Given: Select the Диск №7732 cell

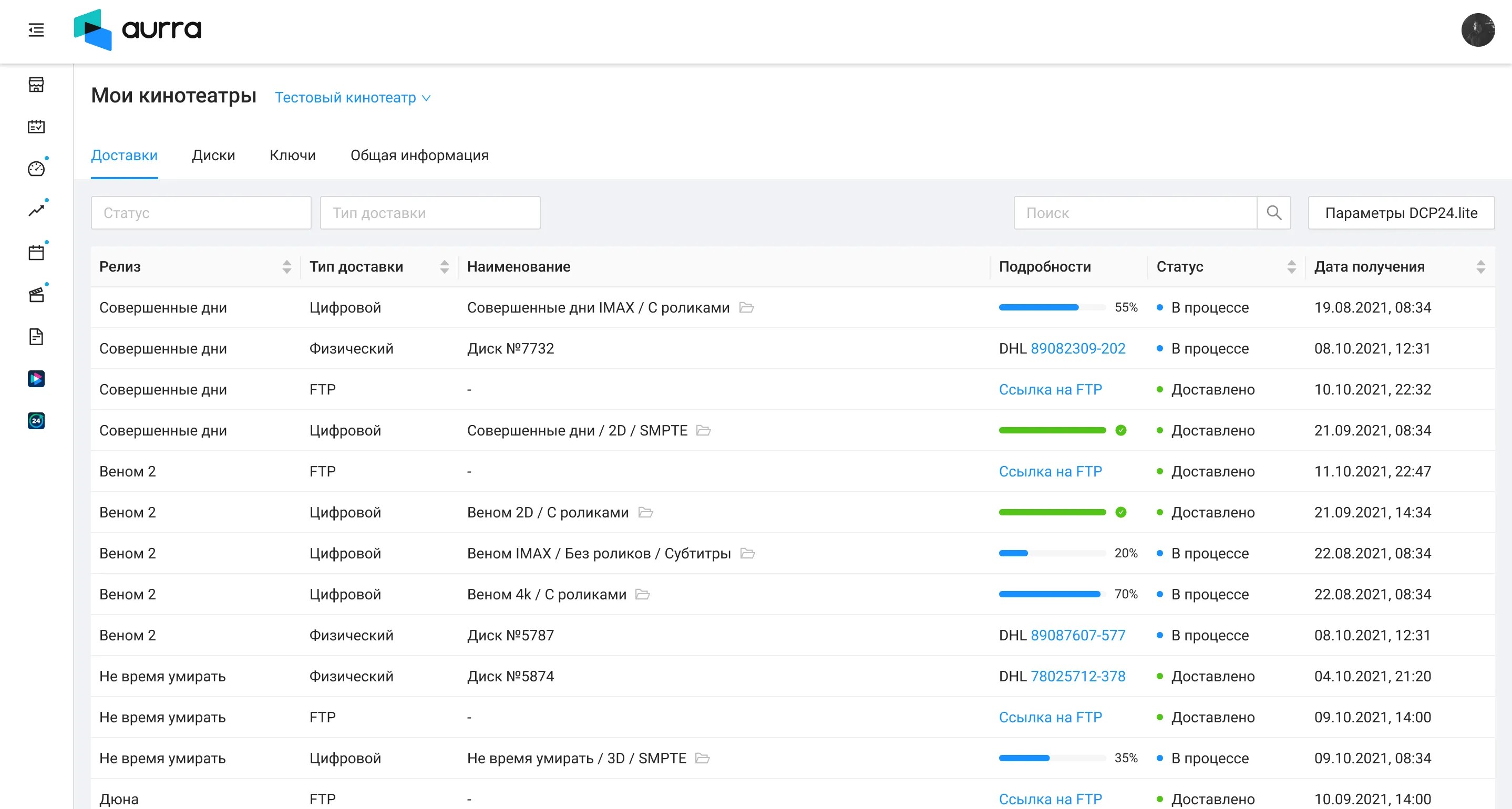Looking at the screenshot, I should coord(511,348).
